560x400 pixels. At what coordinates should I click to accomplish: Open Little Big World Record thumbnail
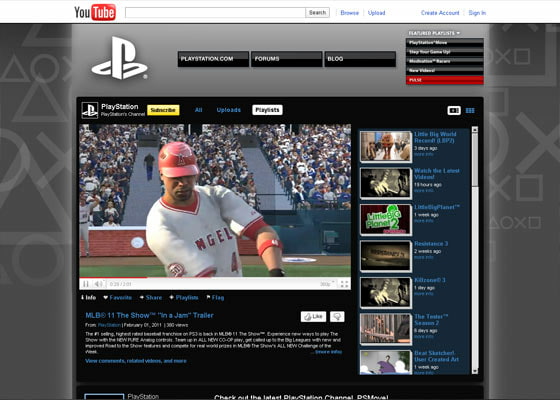[x=386, y=146]
